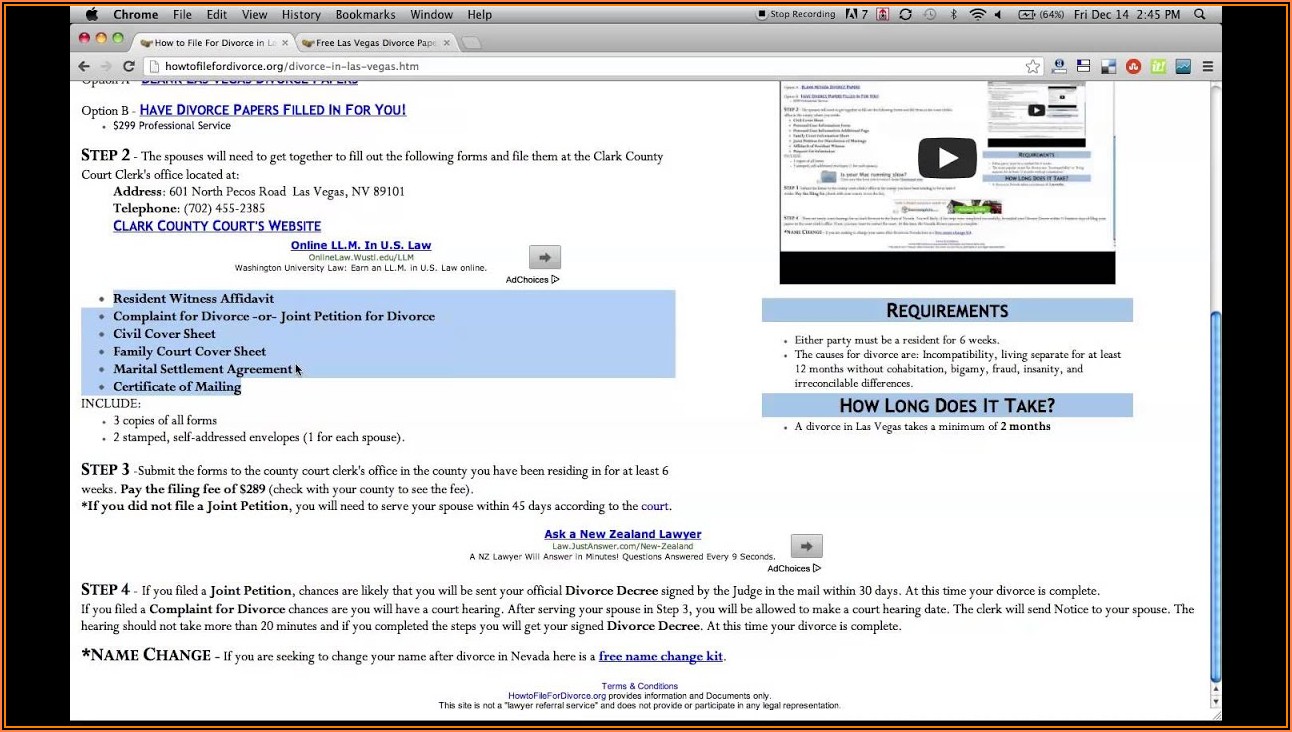This screenshot has width=1292, height=732.
Task: Switch to Free Las Vegas Divorce Papers tab
Action: click(376, 43)
